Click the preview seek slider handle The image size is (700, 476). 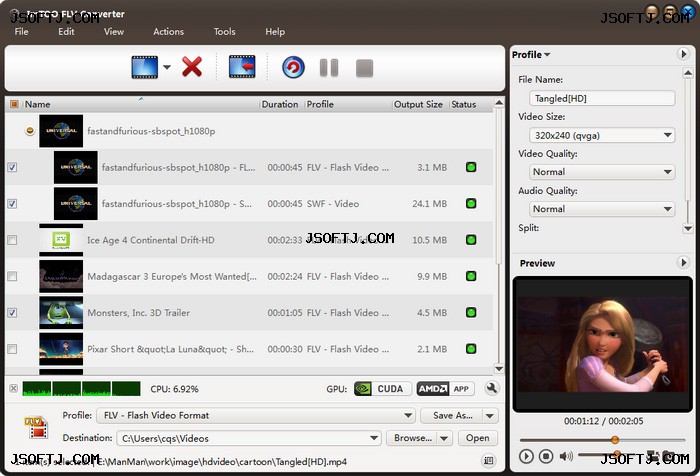coord(615,440)
